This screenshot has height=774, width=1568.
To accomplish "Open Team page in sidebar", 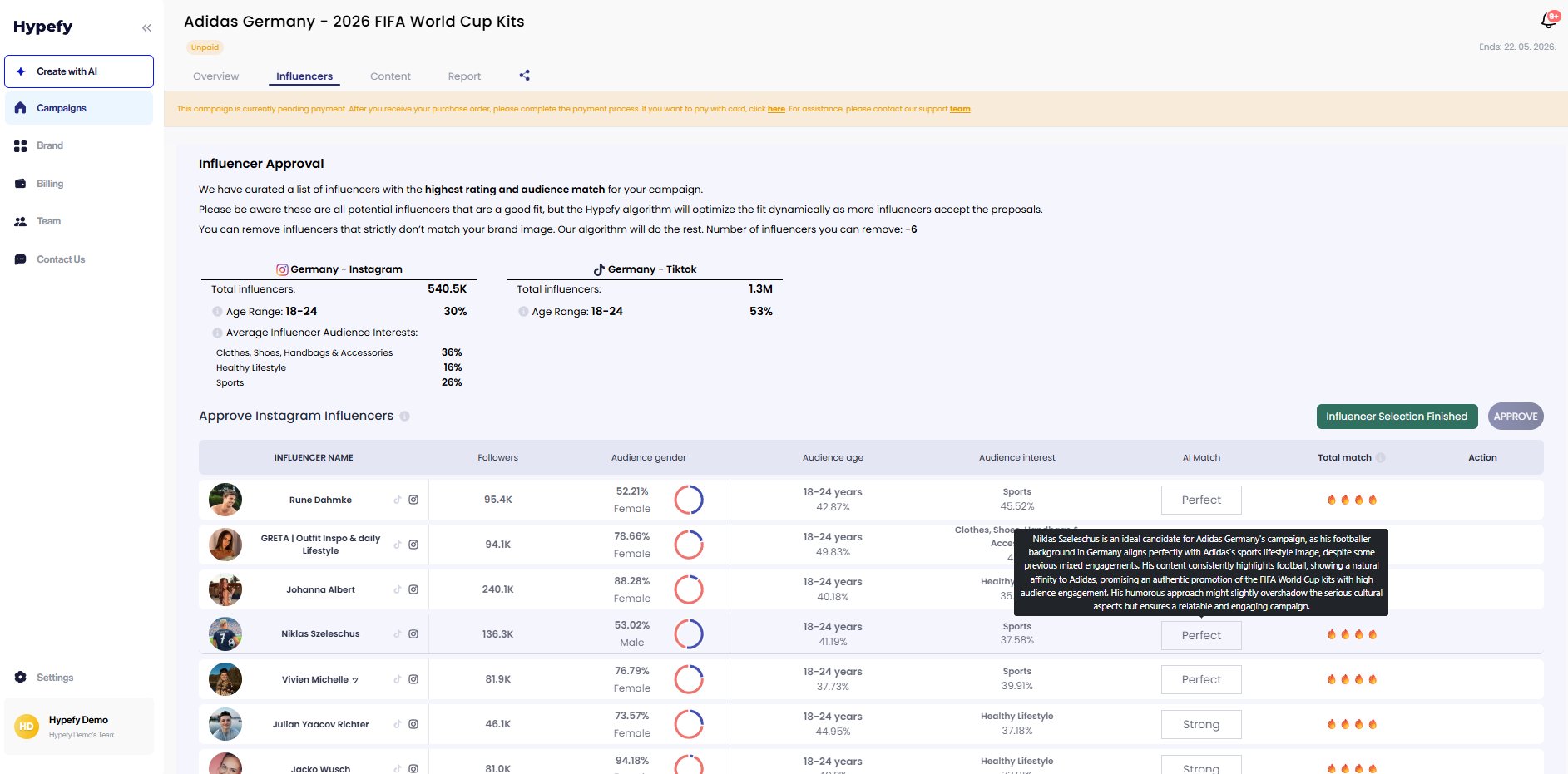I will [x=79, y=221].
